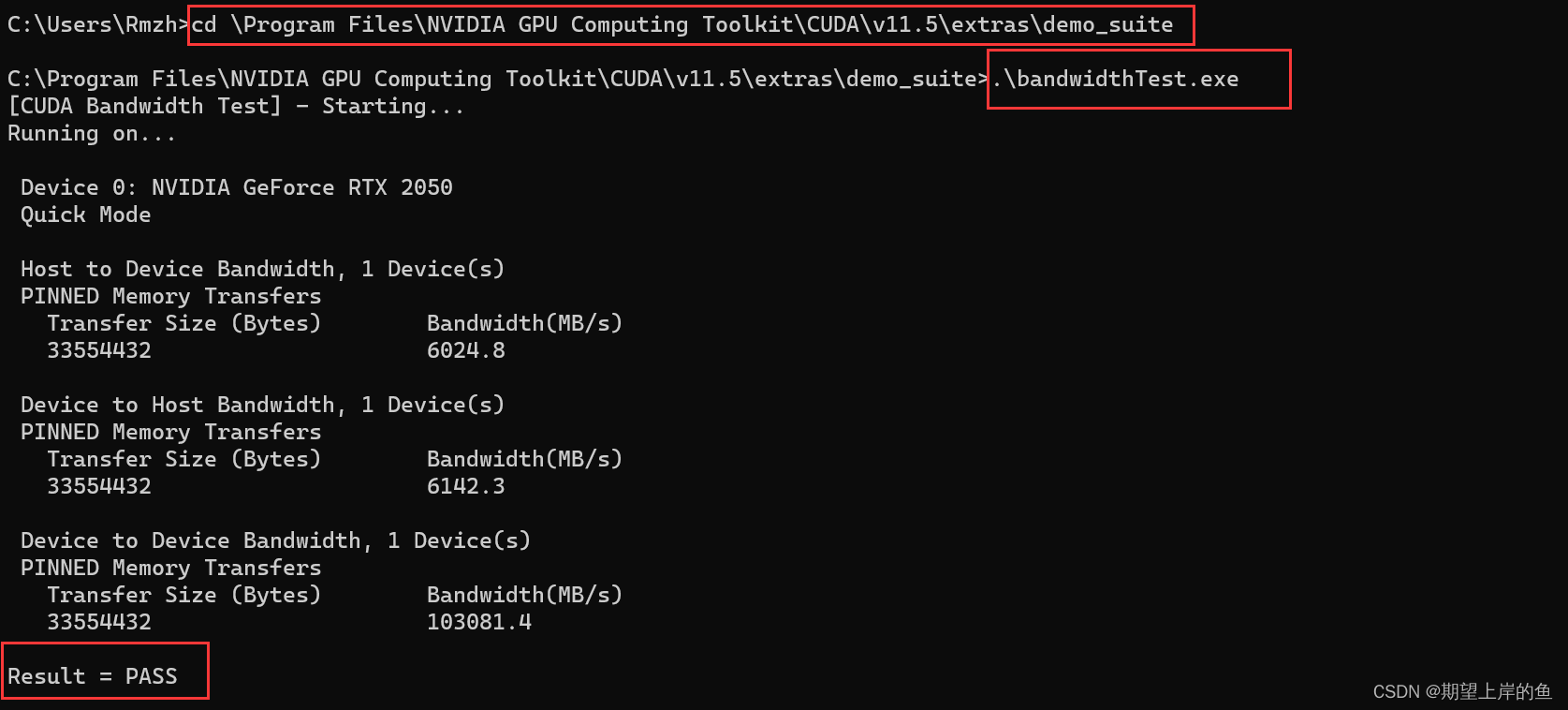
Task: Click the 103081.4 bandwidth value
Action: 479,622
